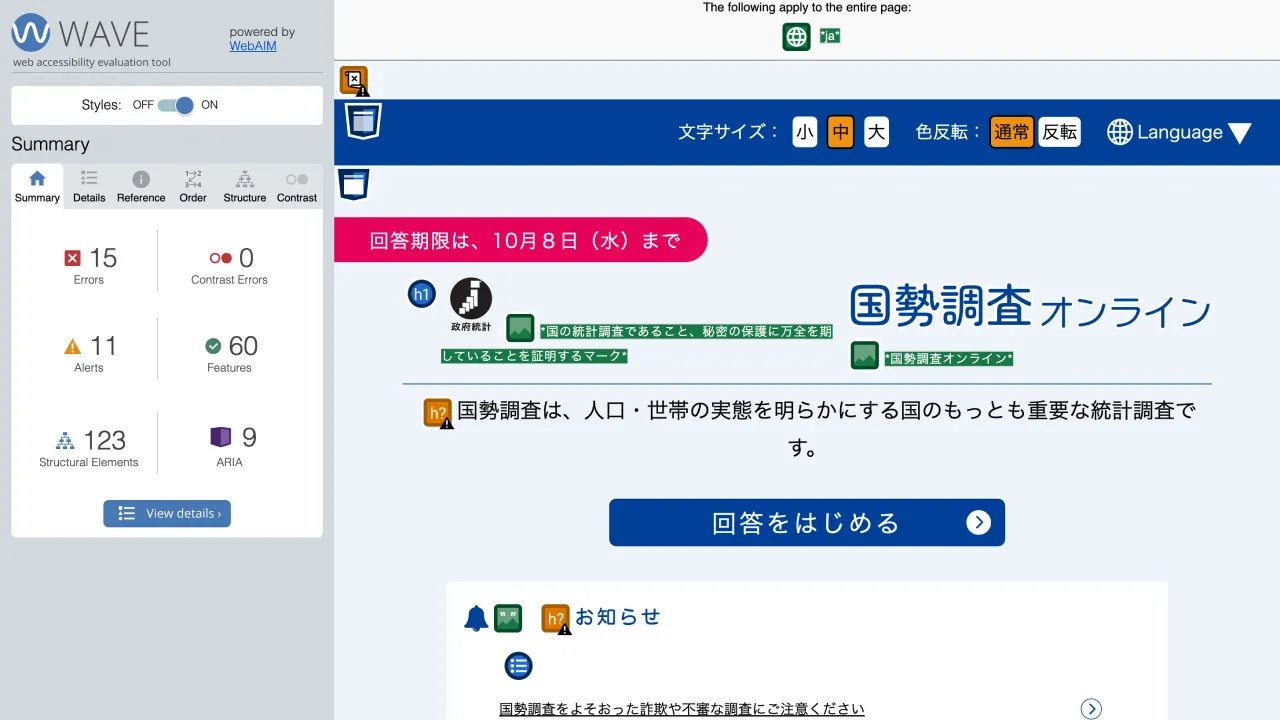This screenshot has width=1280, height=720.
Task: Click the unordered list structure icon under お知らせ
Action: coord(518,666)
